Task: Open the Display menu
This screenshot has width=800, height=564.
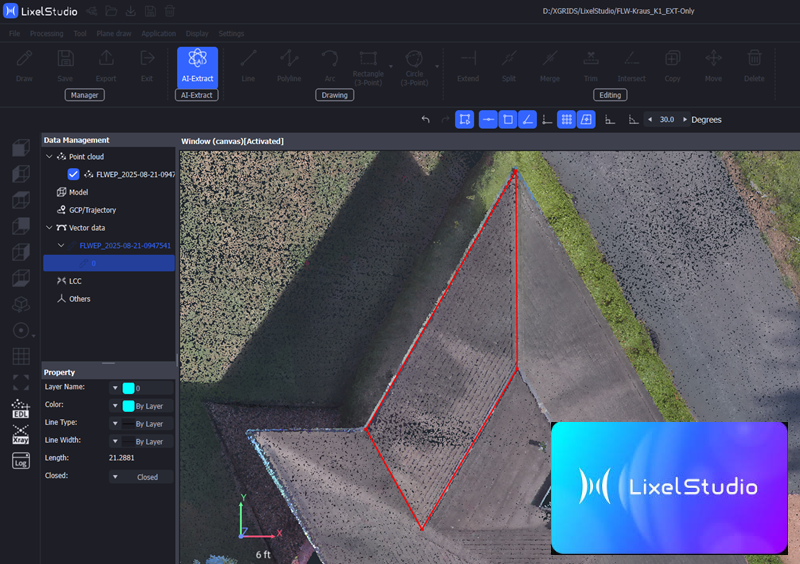Action: pyautogui.click(x=197, y=33)
